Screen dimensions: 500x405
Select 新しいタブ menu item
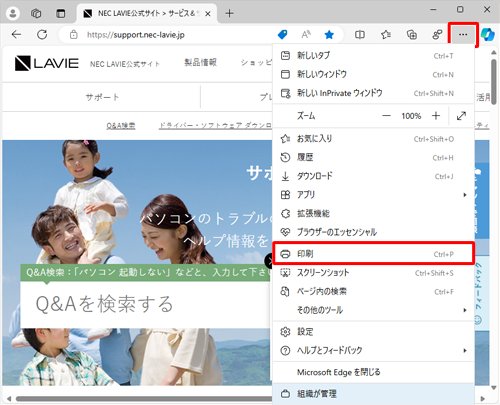(373, 56)
